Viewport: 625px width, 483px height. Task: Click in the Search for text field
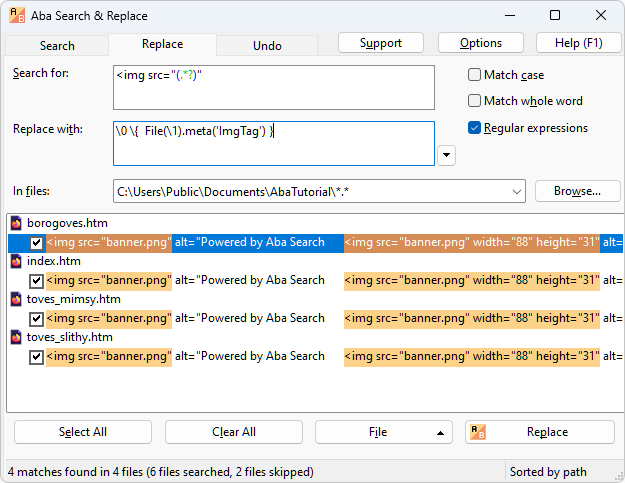274,87
